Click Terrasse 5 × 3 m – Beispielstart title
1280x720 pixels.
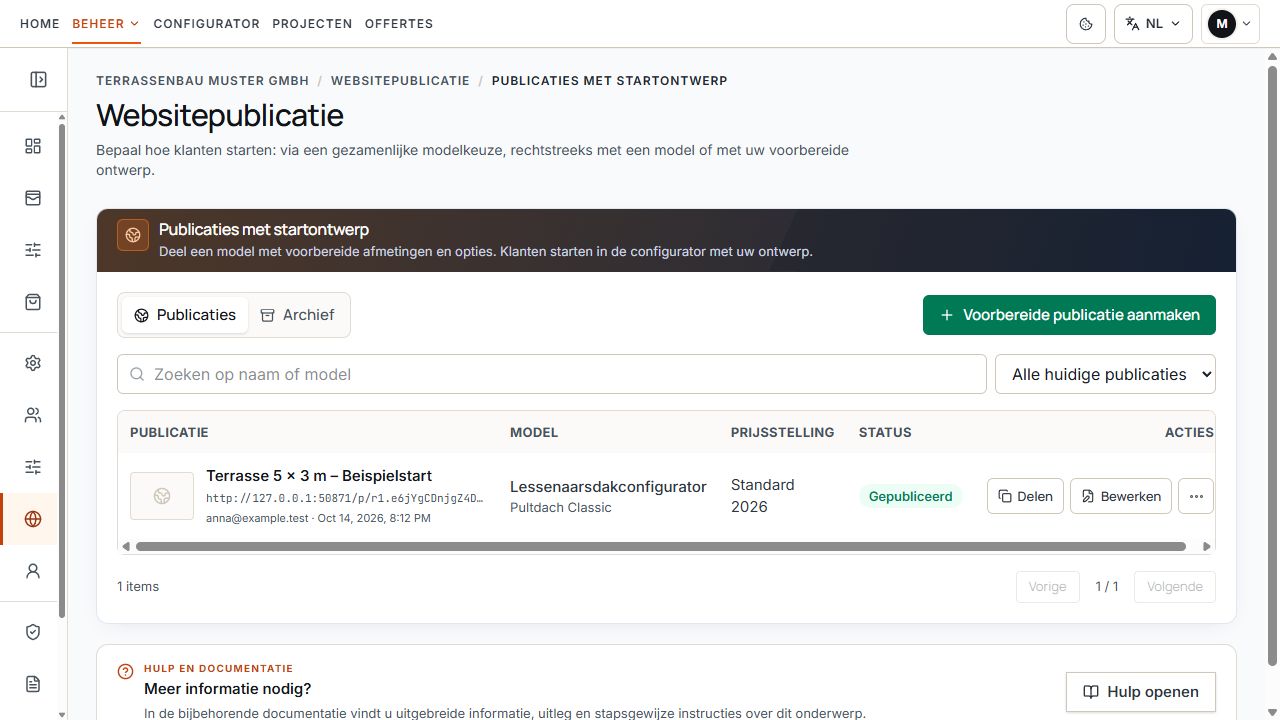click(319, 476)
